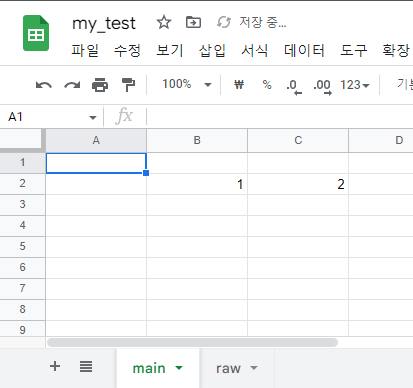Select the active cell A1
Viewport: 413px width, 388px height.
click(x=96, y=163)
